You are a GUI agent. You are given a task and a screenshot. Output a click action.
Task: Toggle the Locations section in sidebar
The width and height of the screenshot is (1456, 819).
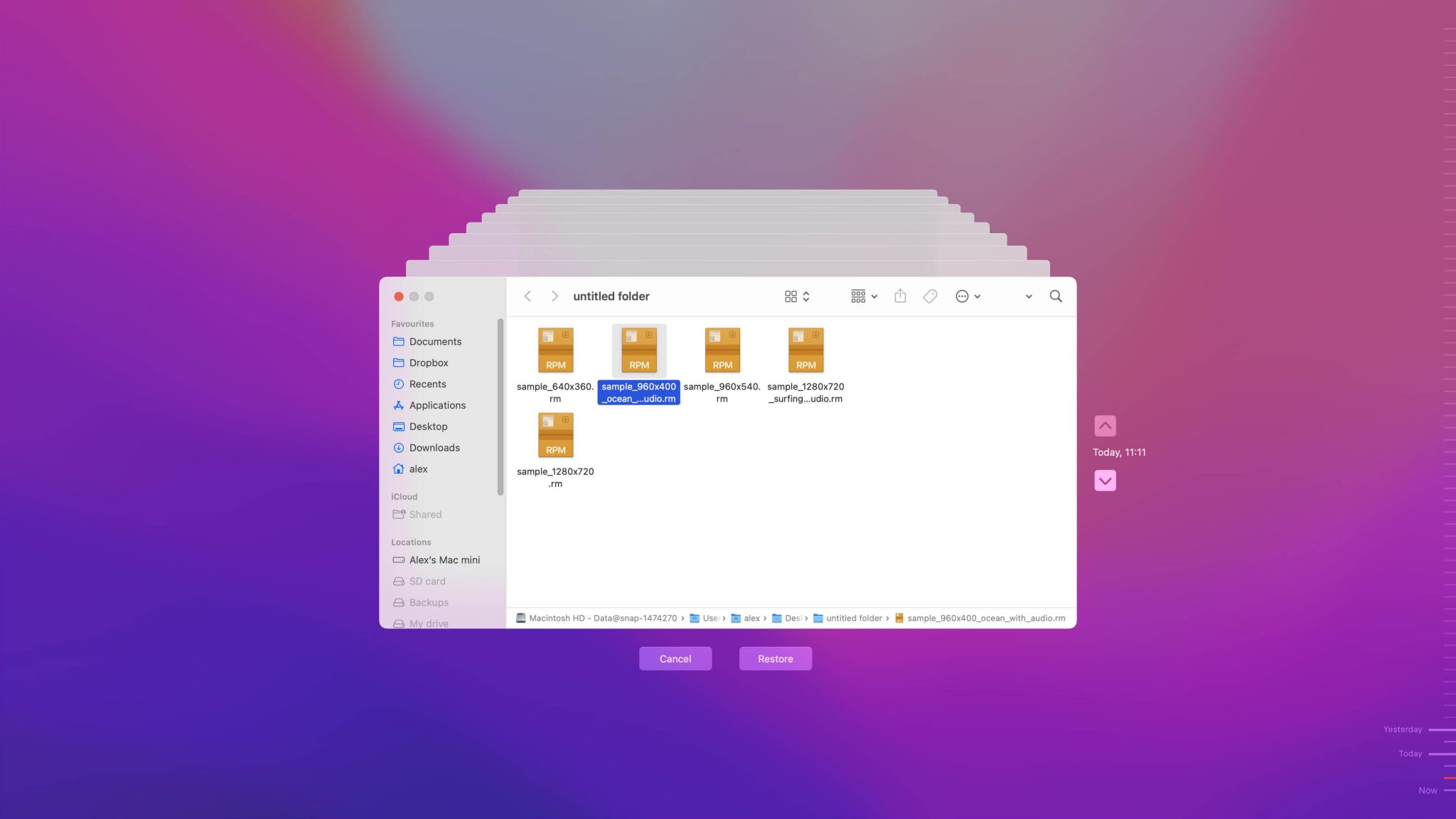(x=411, y=541)
